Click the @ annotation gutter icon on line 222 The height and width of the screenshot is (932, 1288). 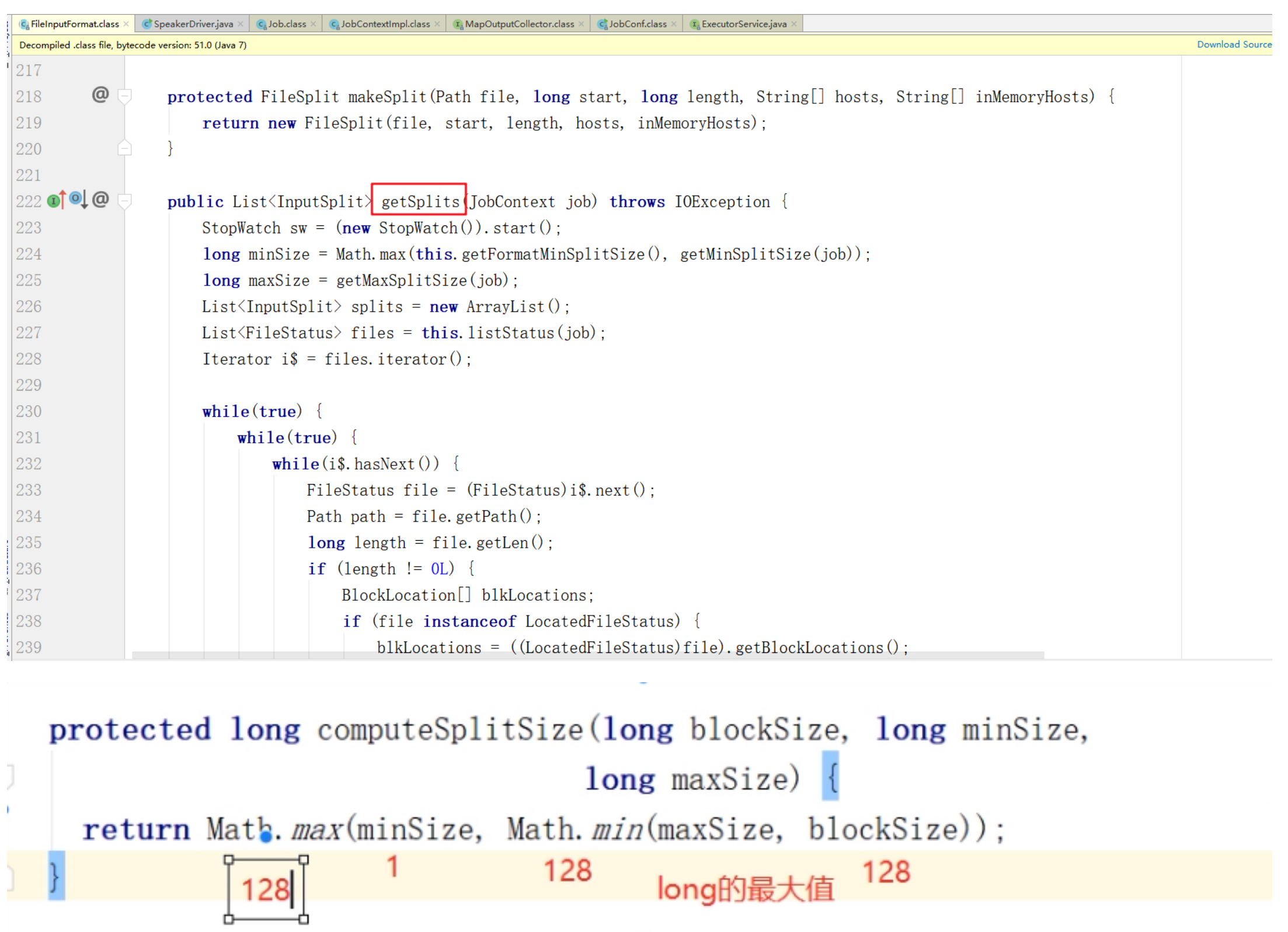[100, 200]
